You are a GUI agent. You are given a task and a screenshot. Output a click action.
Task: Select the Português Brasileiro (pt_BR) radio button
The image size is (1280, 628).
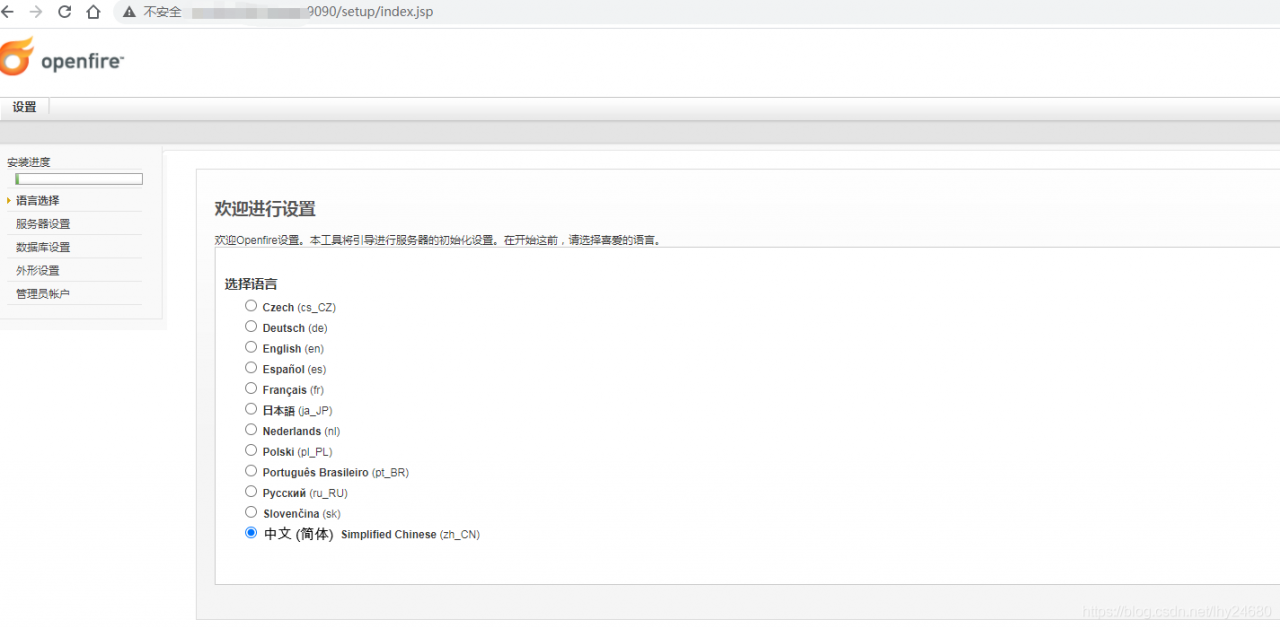tap(251, 470)
